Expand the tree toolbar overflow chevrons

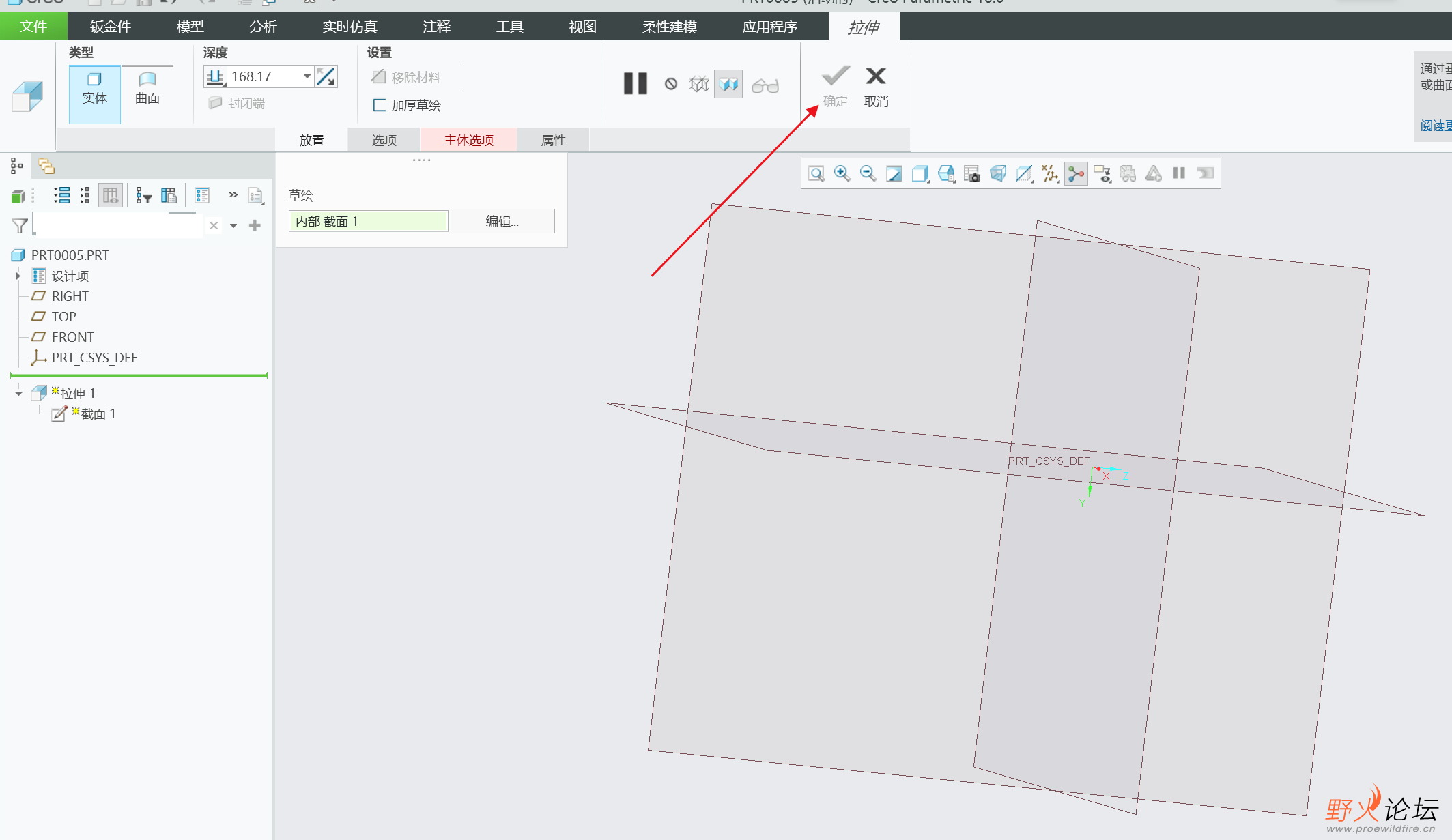233,195
